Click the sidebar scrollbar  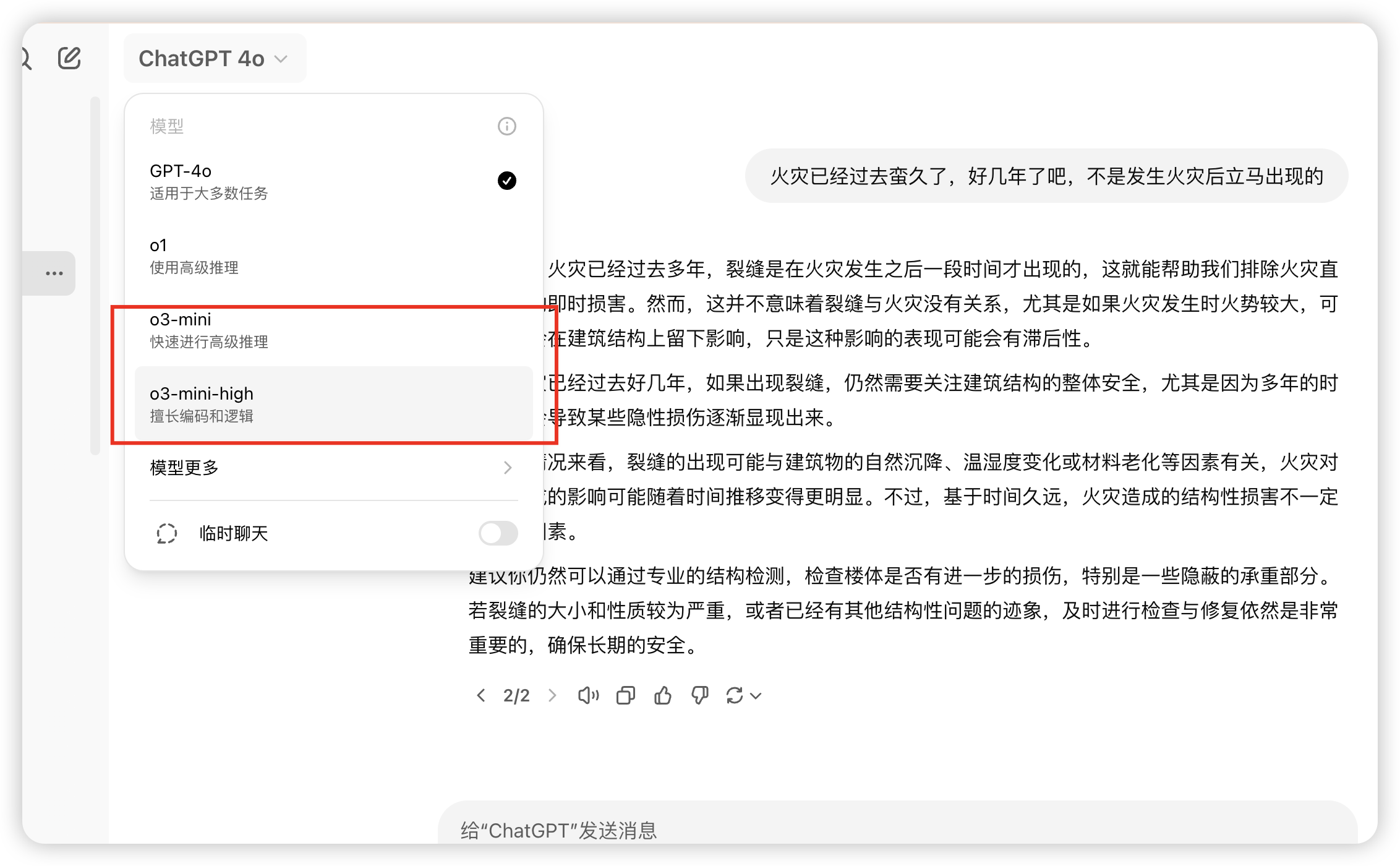coord(95,275)
